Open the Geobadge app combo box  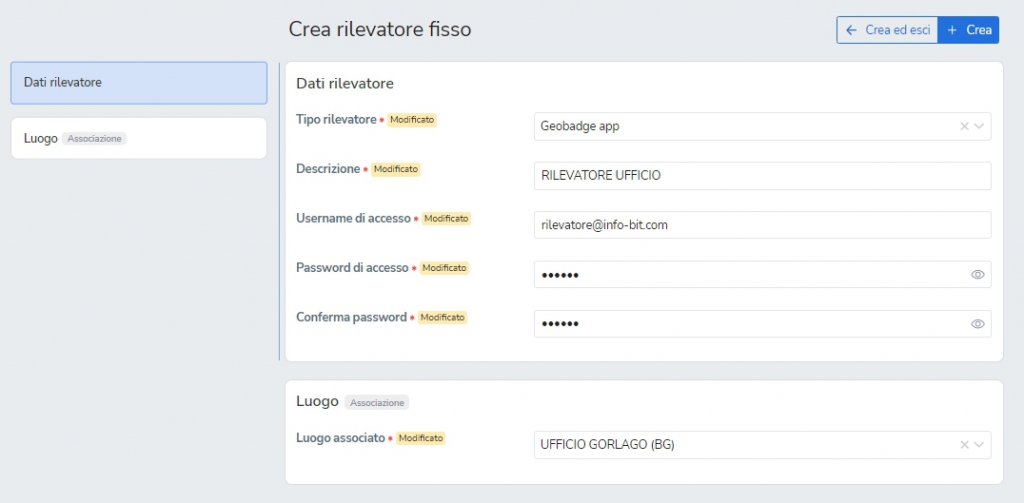tap(762, 127)
